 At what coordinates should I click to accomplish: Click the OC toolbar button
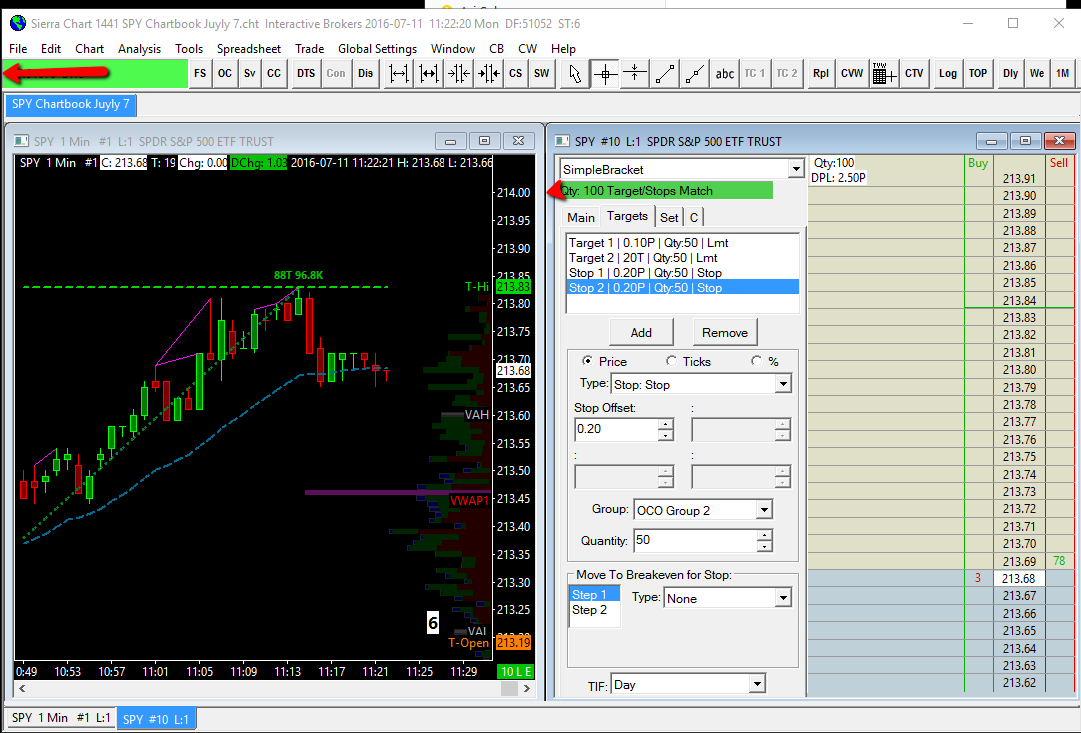(225, 73)
